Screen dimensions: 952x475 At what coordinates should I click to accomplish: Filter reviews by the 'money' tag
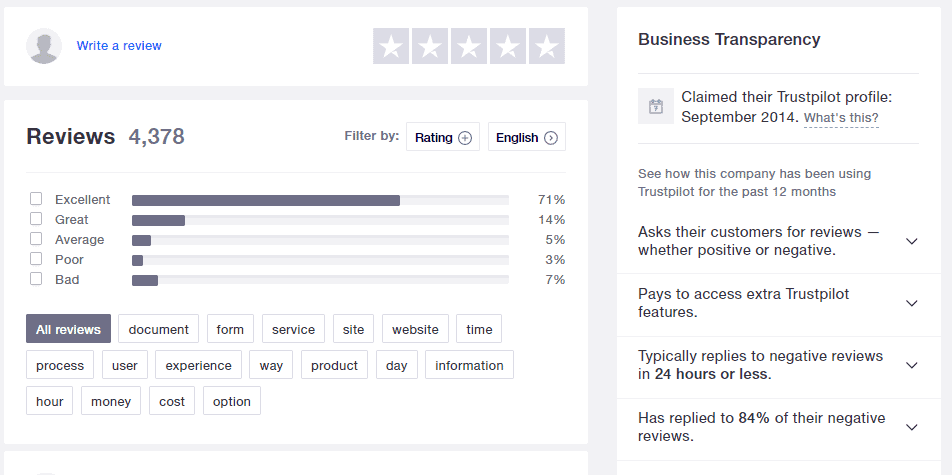pos(111,402)
